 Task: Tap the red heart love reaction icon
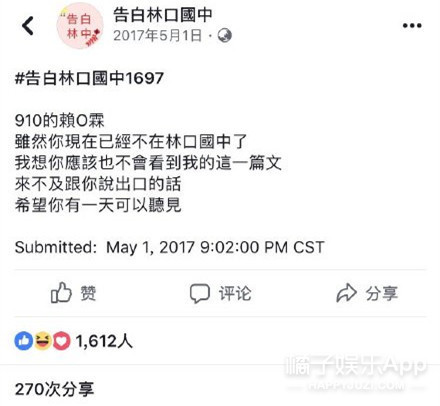pos(61,341)
